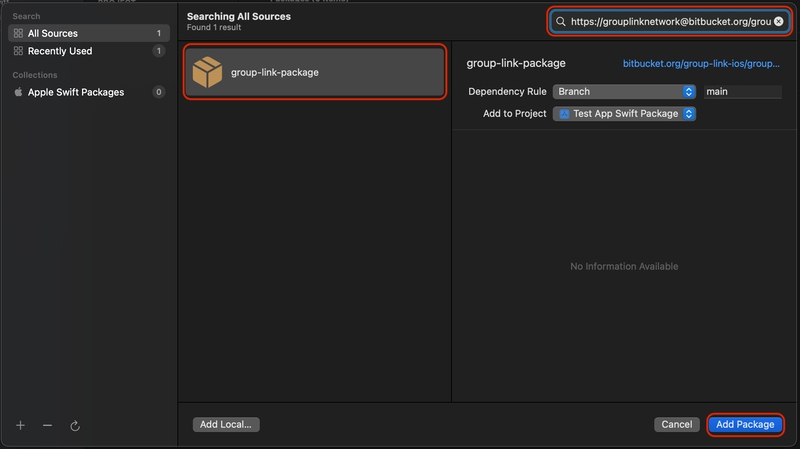
Task: Select Recently Used in the sidebar
Action: click(59, 51)
